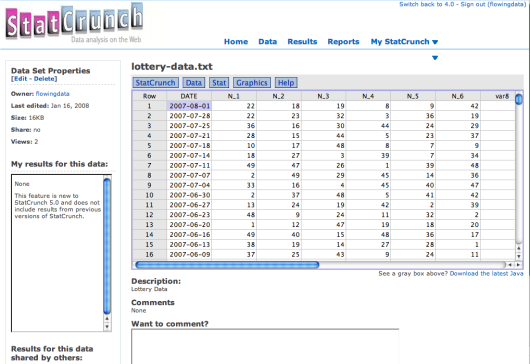This screenshot has width=530, height=364.
Task: Select the N_3 column header
Action: pos(323,96)
